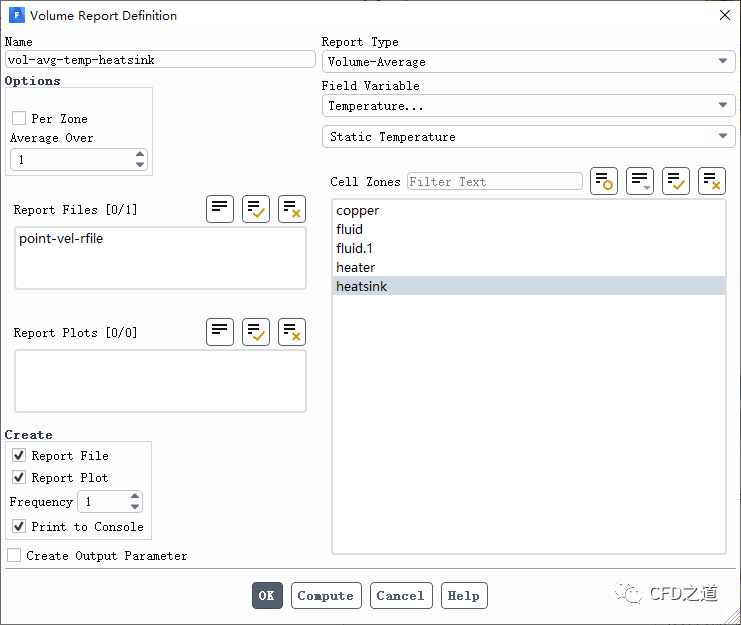Click Report Plots select-all checkmark icon
Screen dimensions: 741x625
coord(256,332)
